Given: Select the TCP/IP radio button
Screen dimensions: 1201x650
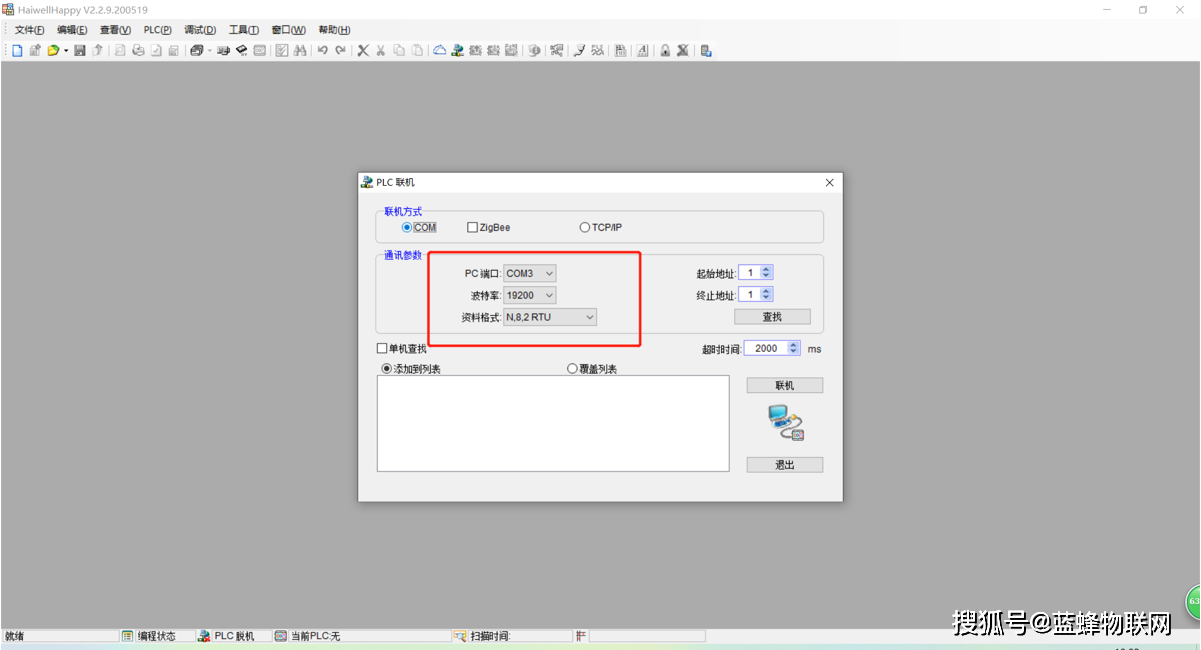Looking at the screenshot, I should click(585, 227).
